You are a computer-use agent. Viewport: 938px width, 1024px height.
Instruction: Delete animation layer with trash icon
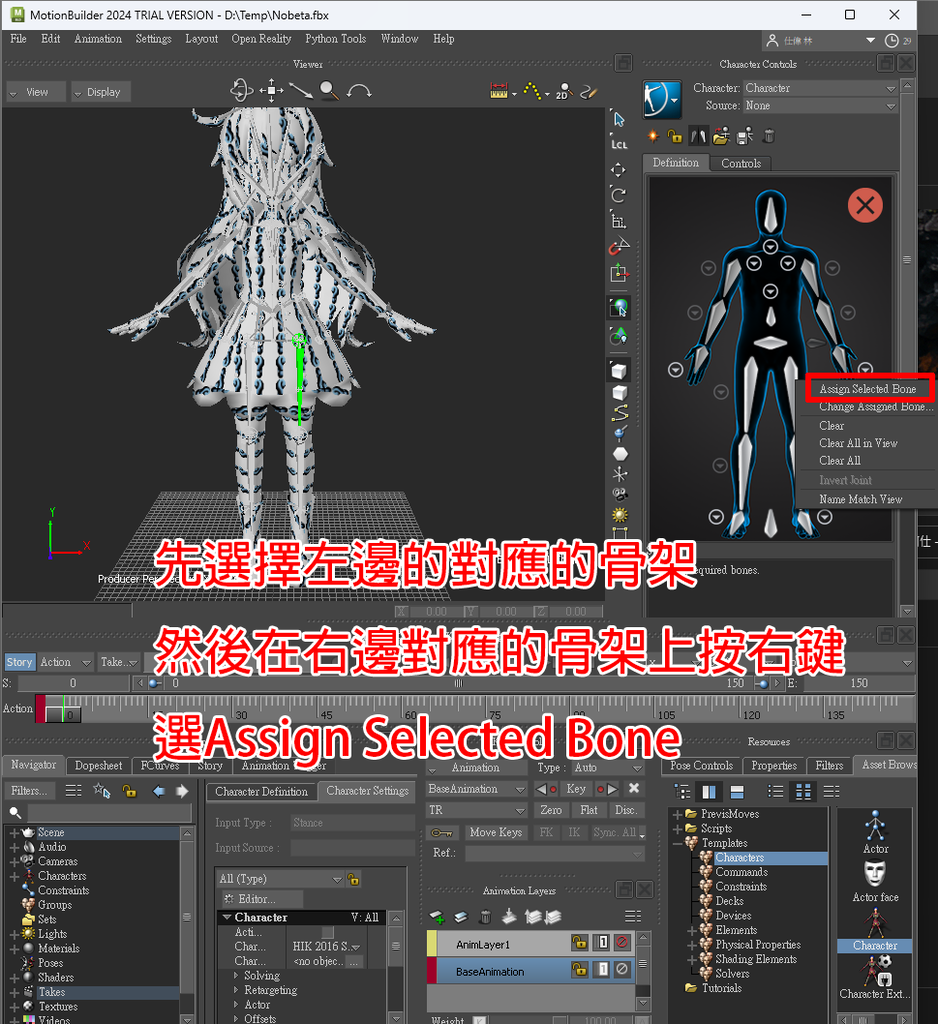485,917
